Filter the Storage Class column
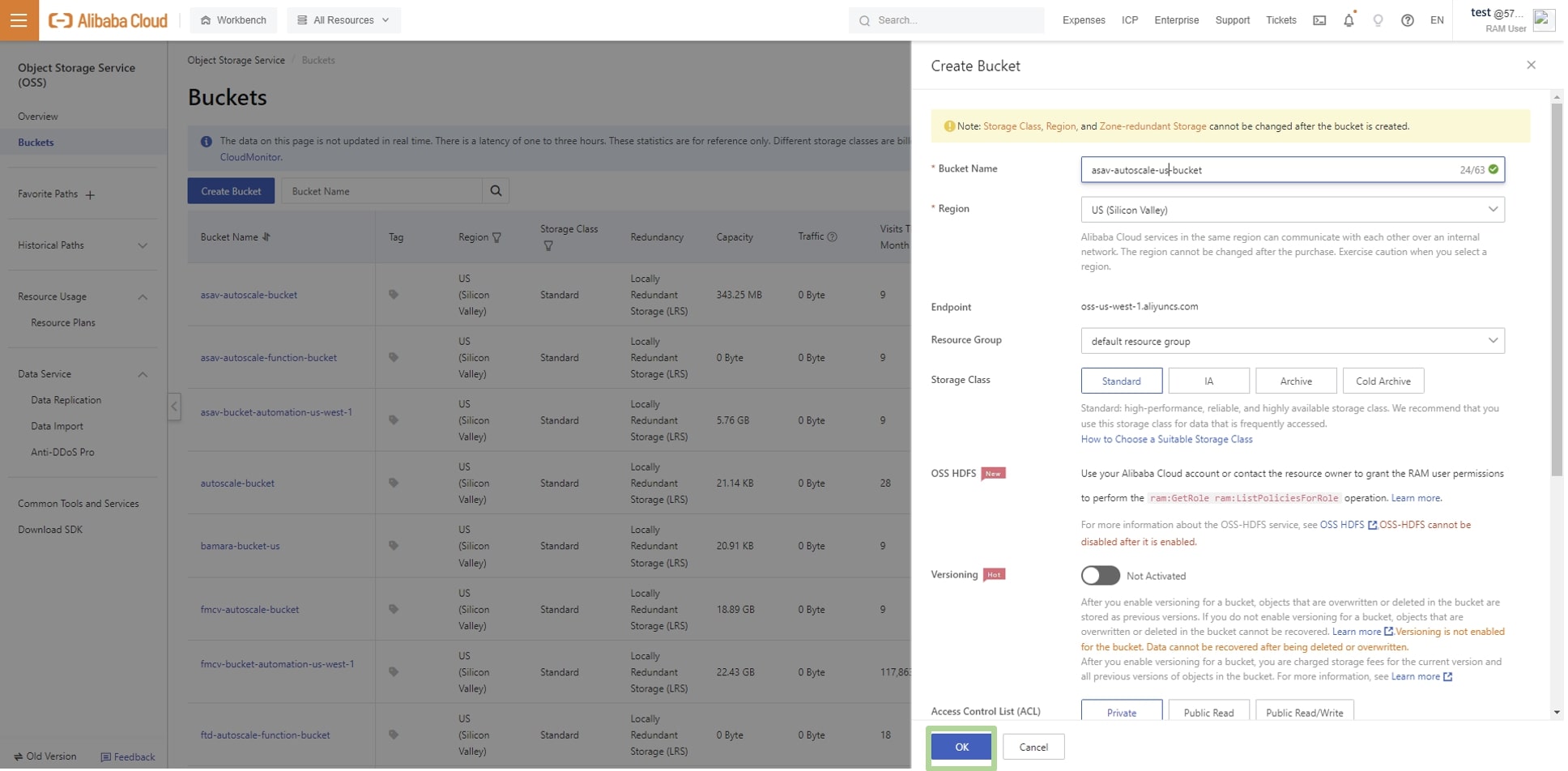Viewport: 1568px width, 771px height. [548, 246]
